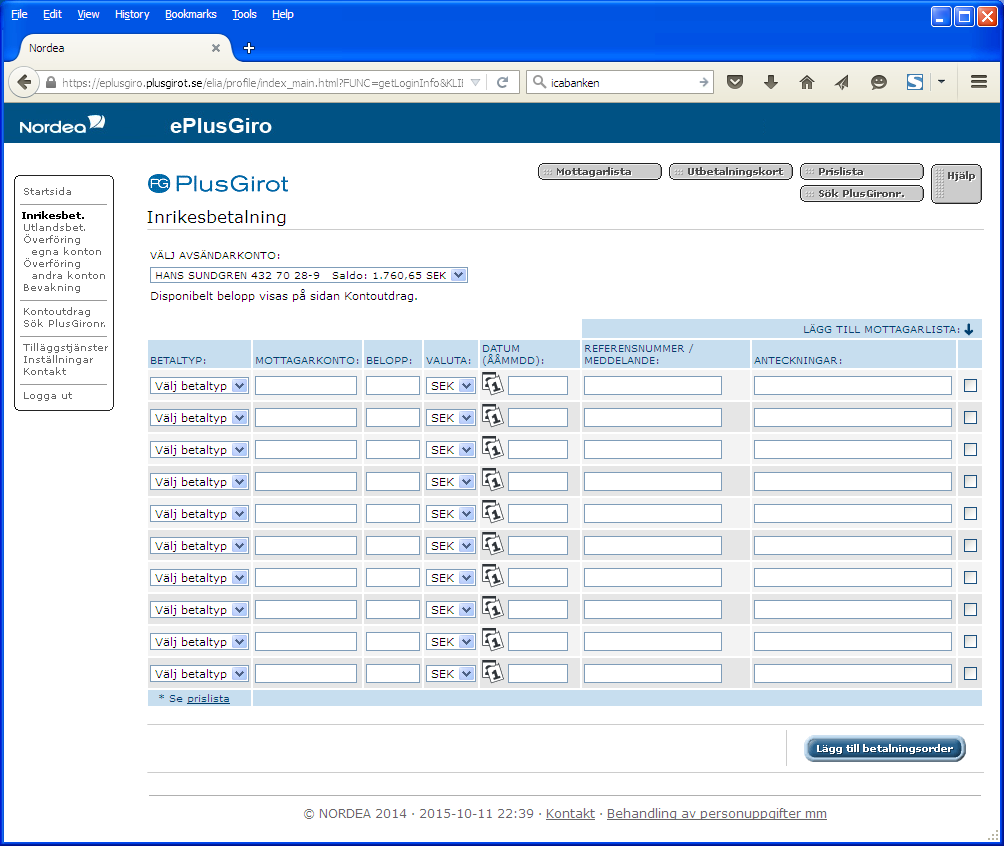Image resolution: width=1004 pixels, height=846 pixels.
Task: Go to browser home page icon
Action: pos(807,82)
